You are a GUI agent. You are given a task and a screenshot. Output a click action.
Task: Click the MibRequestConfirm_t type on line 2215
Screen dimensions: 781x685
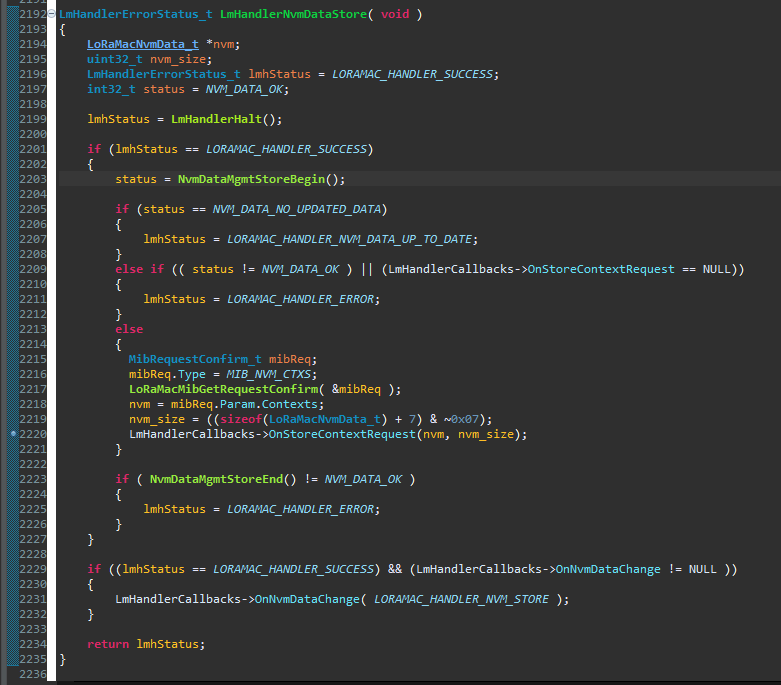point(195,359)
